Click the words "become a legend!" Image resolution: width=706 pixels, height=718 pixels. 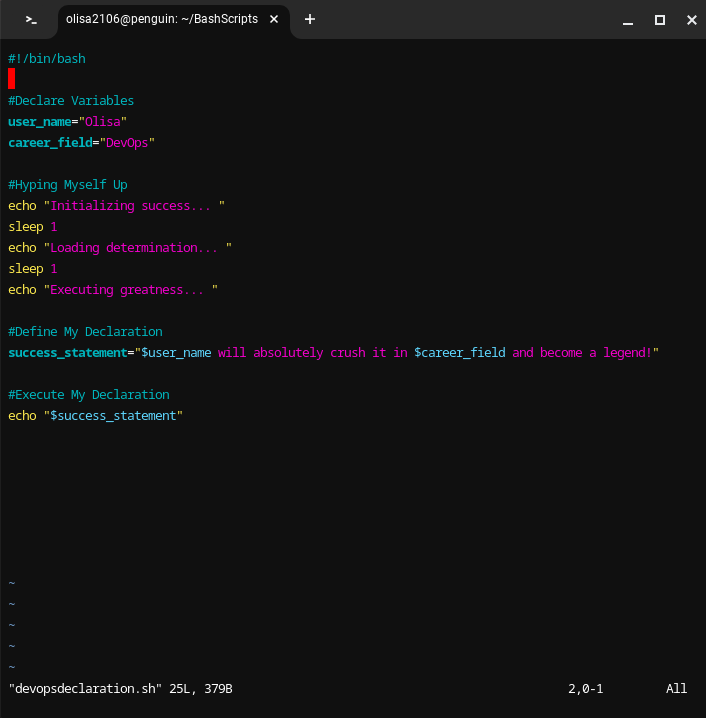596,353
